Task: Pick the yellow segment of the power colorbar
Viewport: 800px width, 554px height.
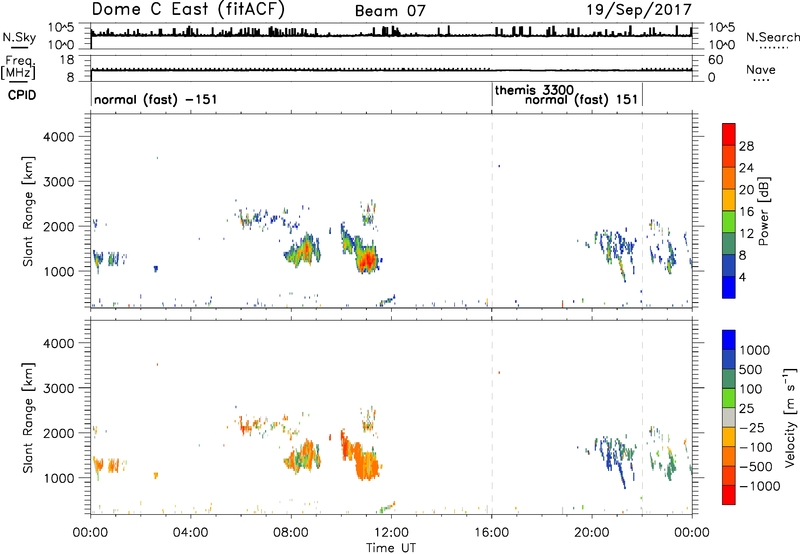Action: (729, 200)
